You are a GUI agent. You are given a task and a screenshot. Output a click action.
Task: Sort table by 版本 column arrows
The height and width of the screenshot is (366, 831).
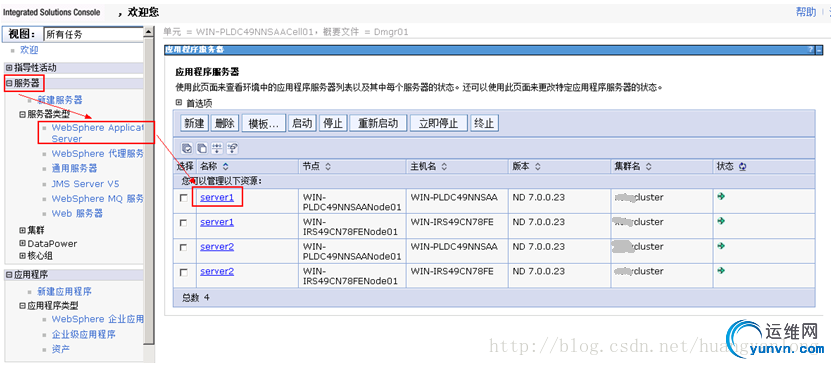537,166
